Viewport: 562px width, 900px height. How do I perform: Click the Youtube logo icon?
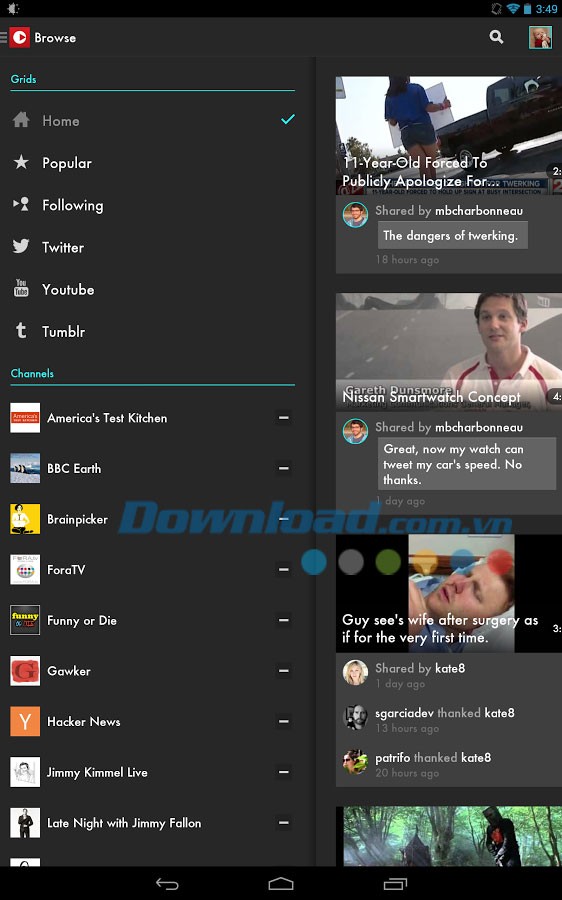21,288
